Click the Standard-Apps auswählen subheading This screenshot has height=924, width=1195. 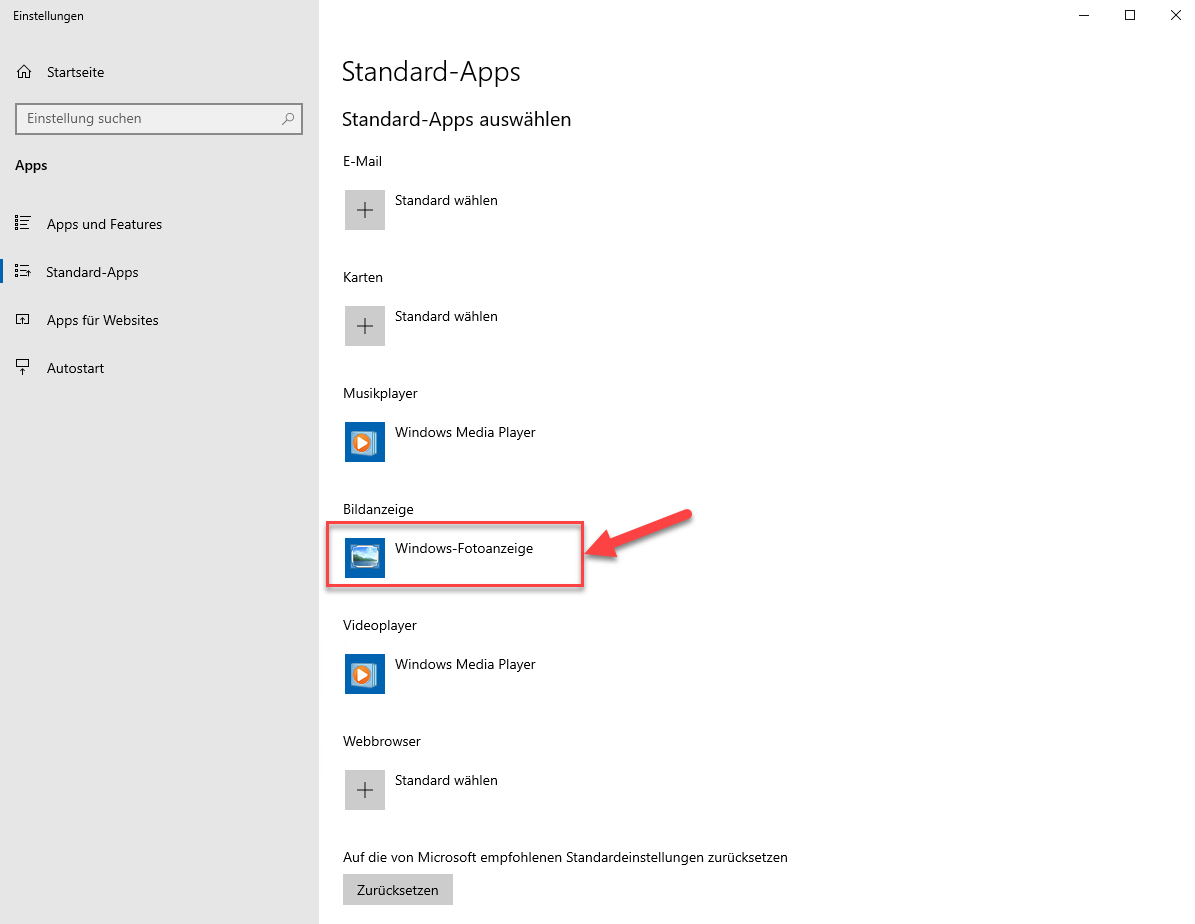[x=457, y=120]
